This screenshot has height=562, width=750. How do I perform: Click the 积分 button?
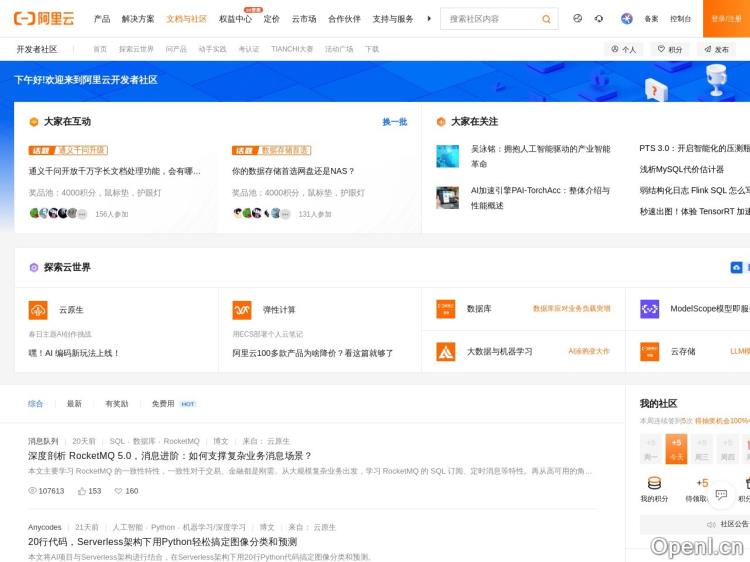[x=670, y=49]
